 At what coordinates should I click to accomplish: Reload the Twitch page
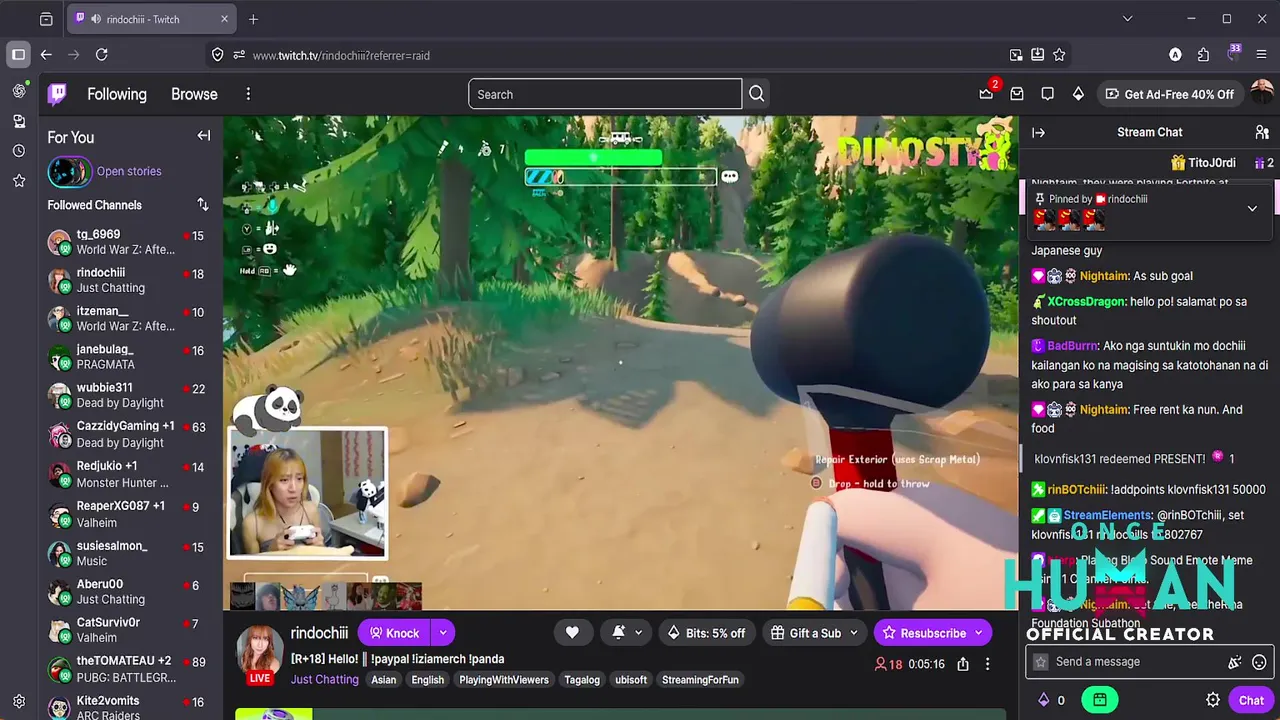point(101,55)
